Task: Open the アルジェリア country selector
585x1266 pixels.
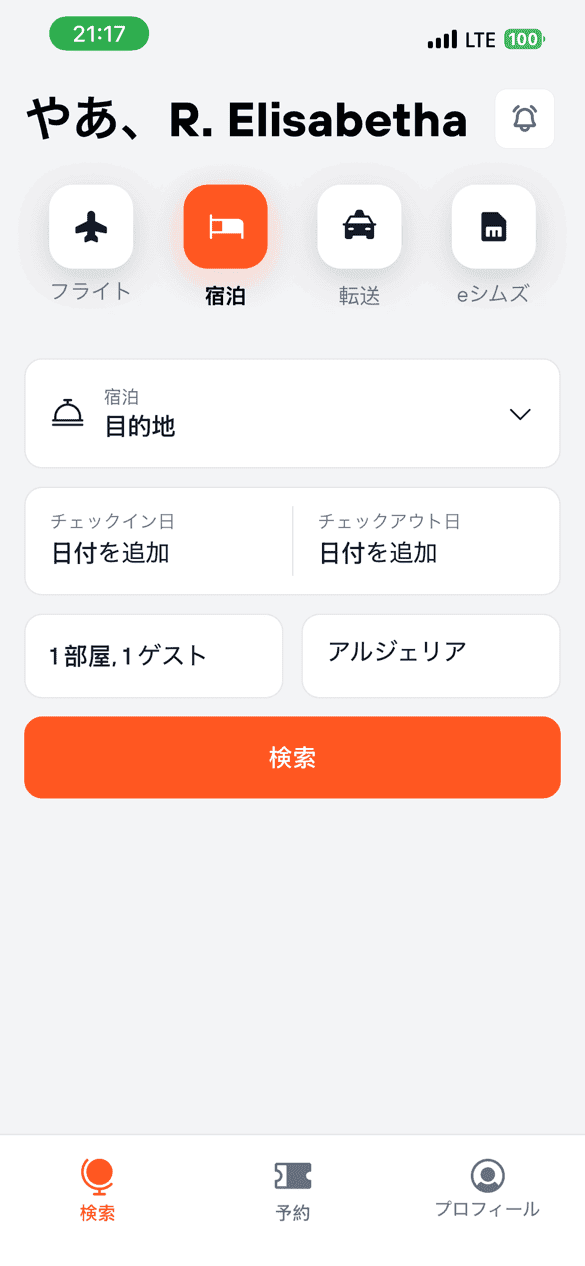Action: coord(430,655)
